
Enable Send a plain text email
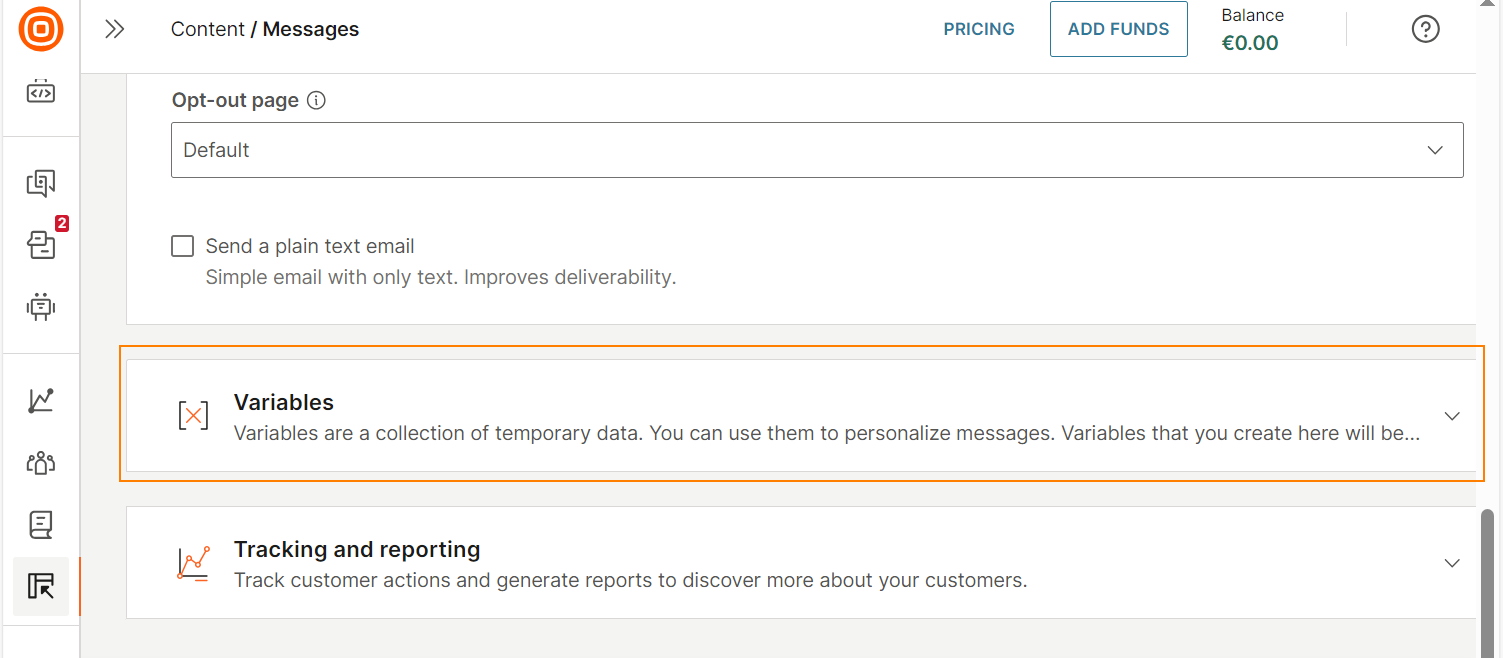pos(182,245)
